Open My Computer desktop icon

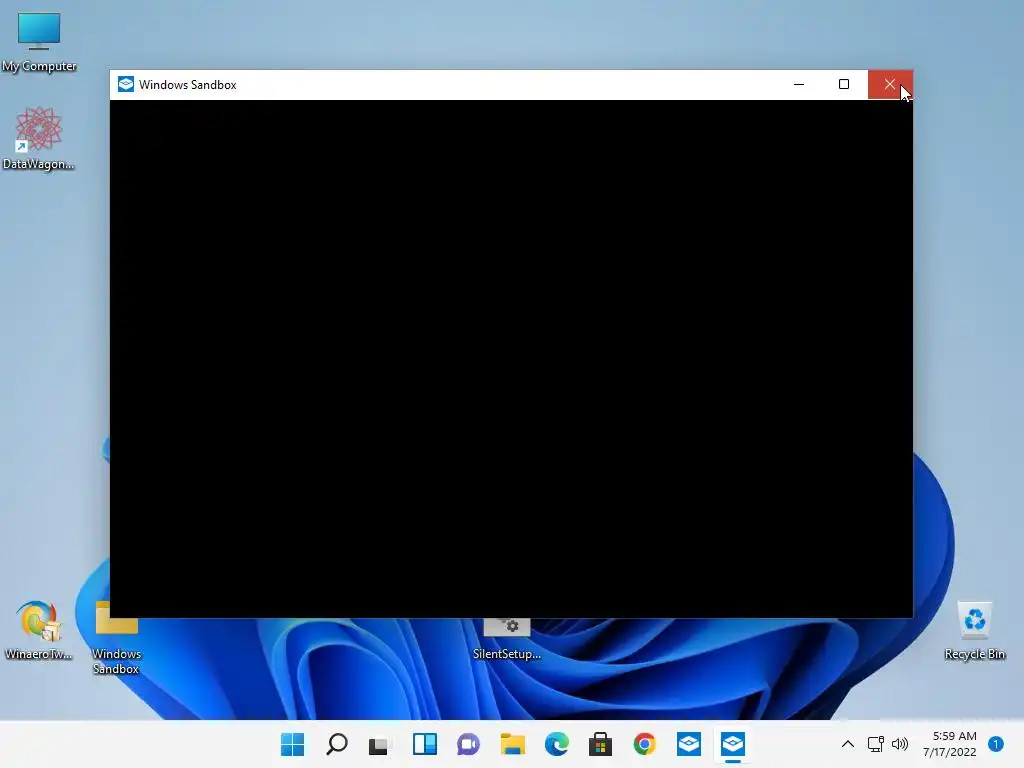coord(39,40)
